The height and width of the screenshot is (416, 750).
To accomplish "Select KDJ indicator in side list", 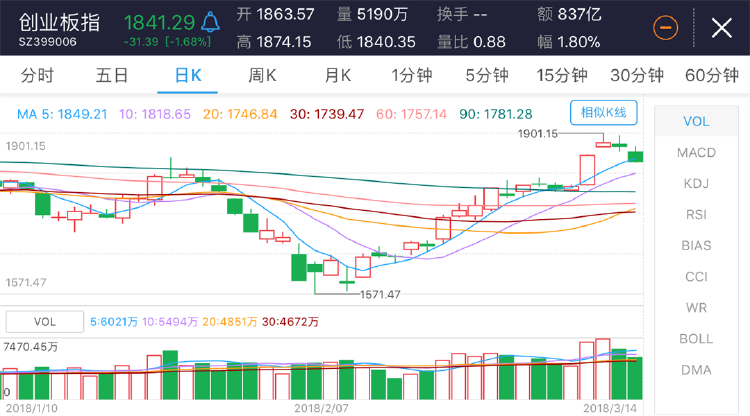I will 696,184.
